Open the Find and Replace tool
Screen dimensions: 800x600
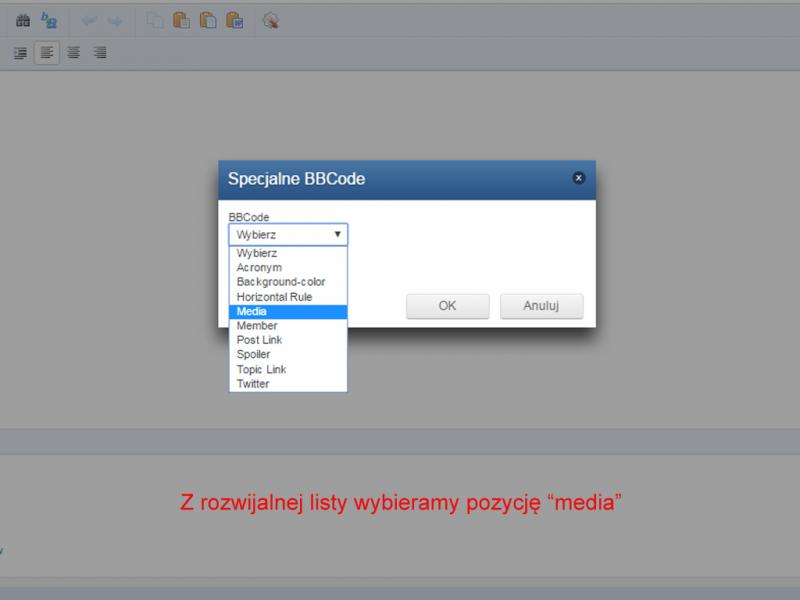click(x=48, y=20)
